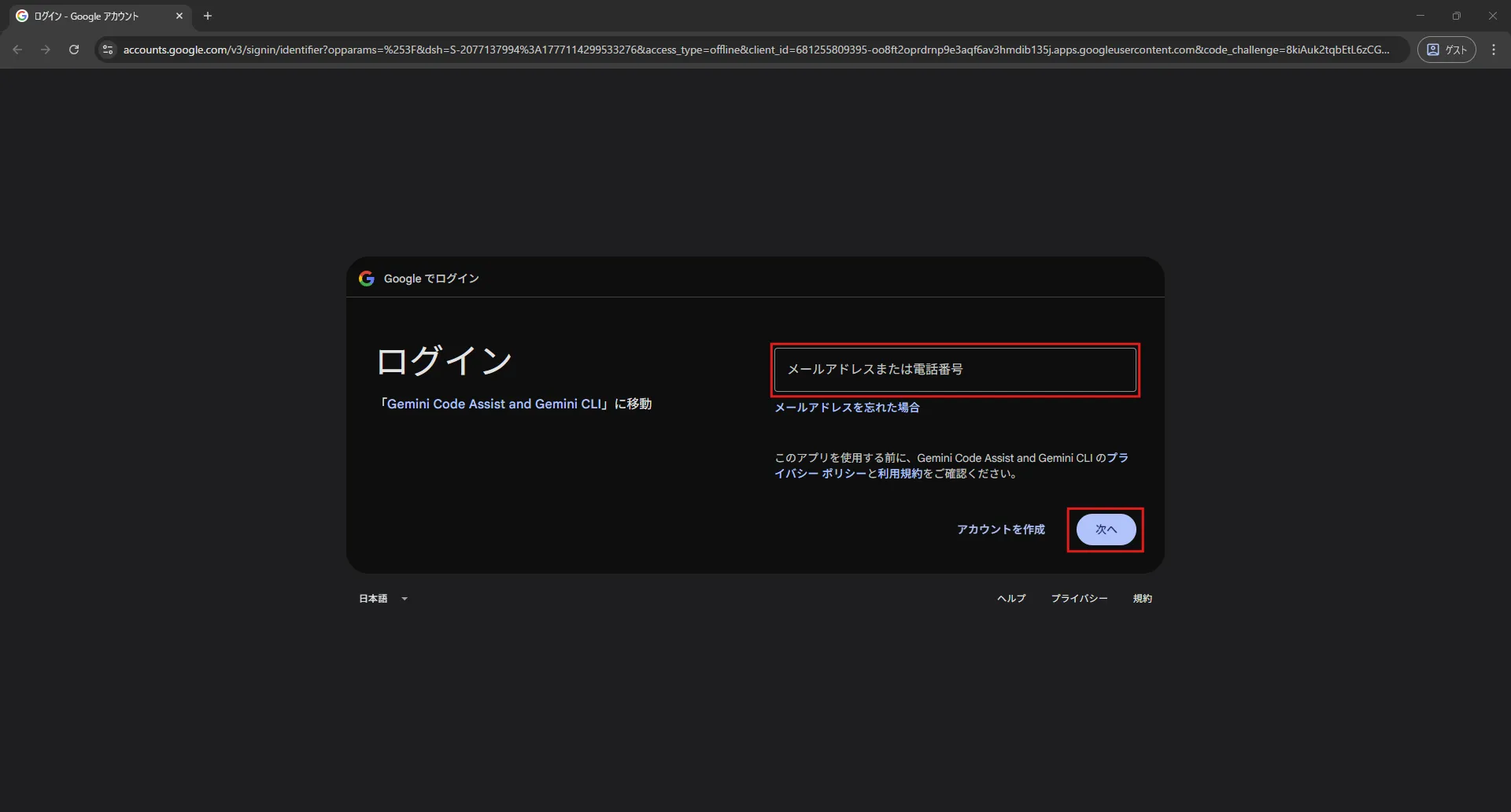Image resolution: width=1511 pixels, height=812 pixels.
Task: Click the email or phone number input field
Action: click(x=955, y=370)
